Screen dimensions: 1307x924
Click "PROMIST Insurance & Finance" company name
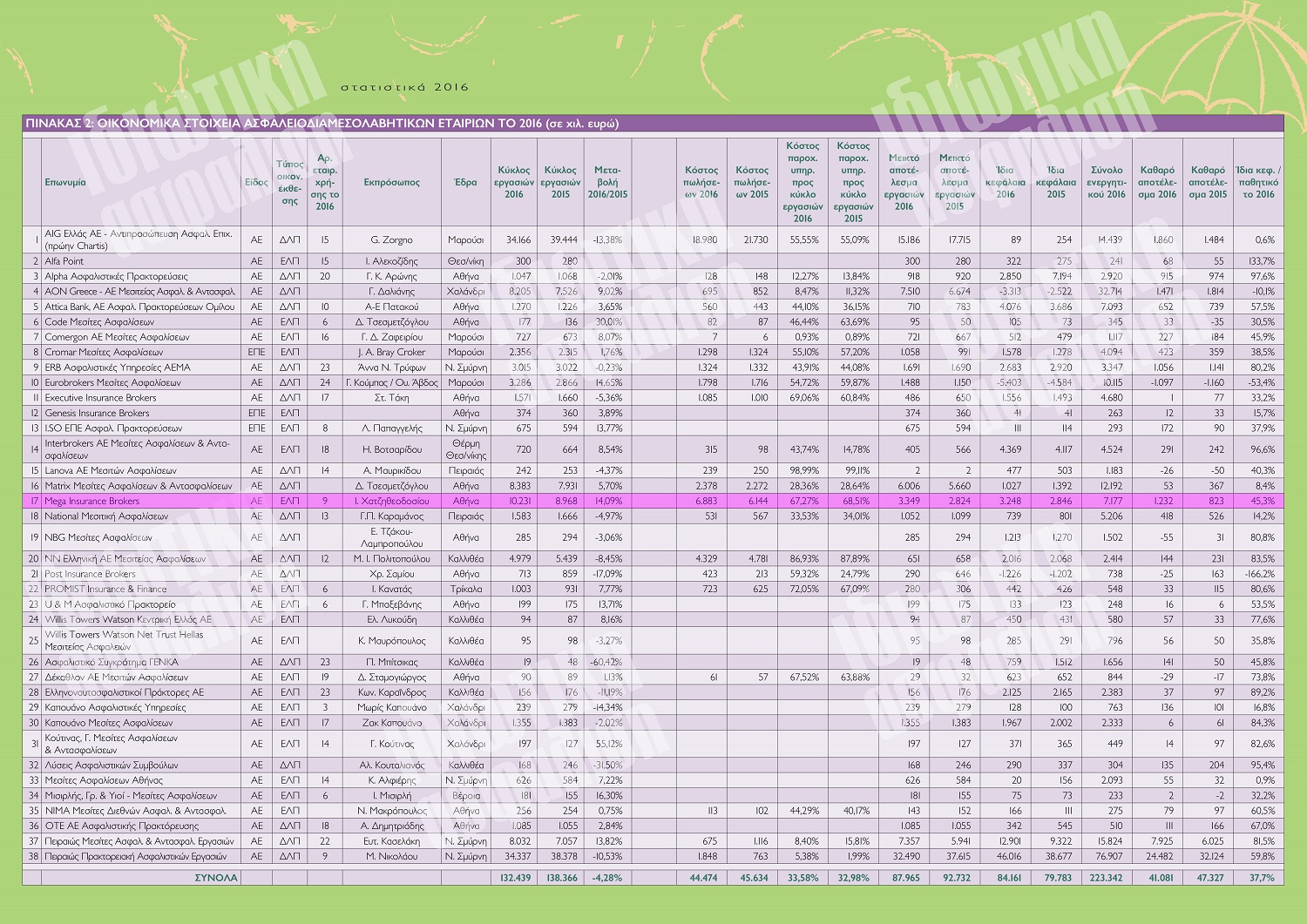[105, 590]
